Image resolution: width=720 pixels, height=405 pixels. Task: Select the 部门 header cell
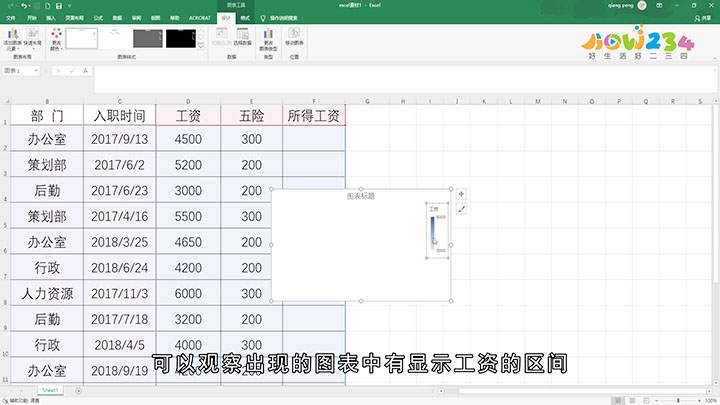coord(47,115)
